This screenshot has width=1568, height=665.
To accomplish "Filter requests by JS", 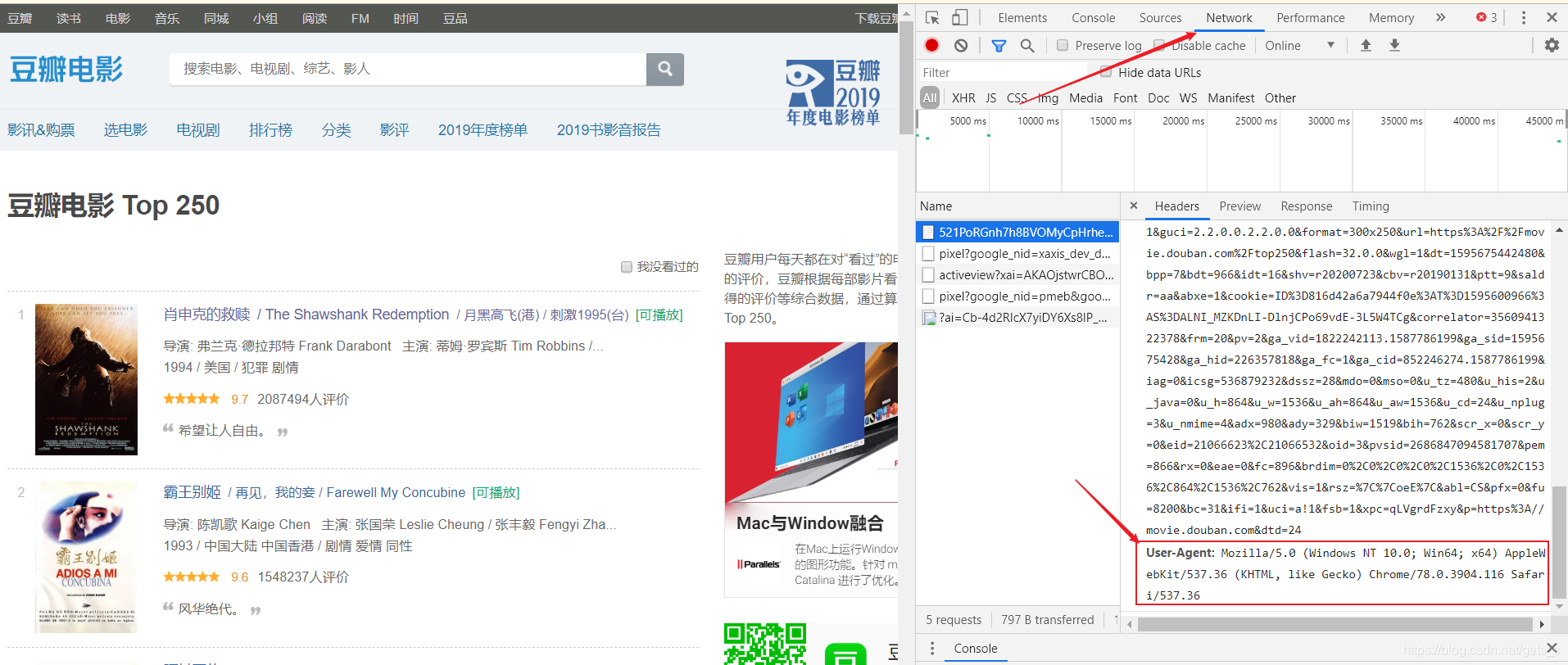I will 990,97.
